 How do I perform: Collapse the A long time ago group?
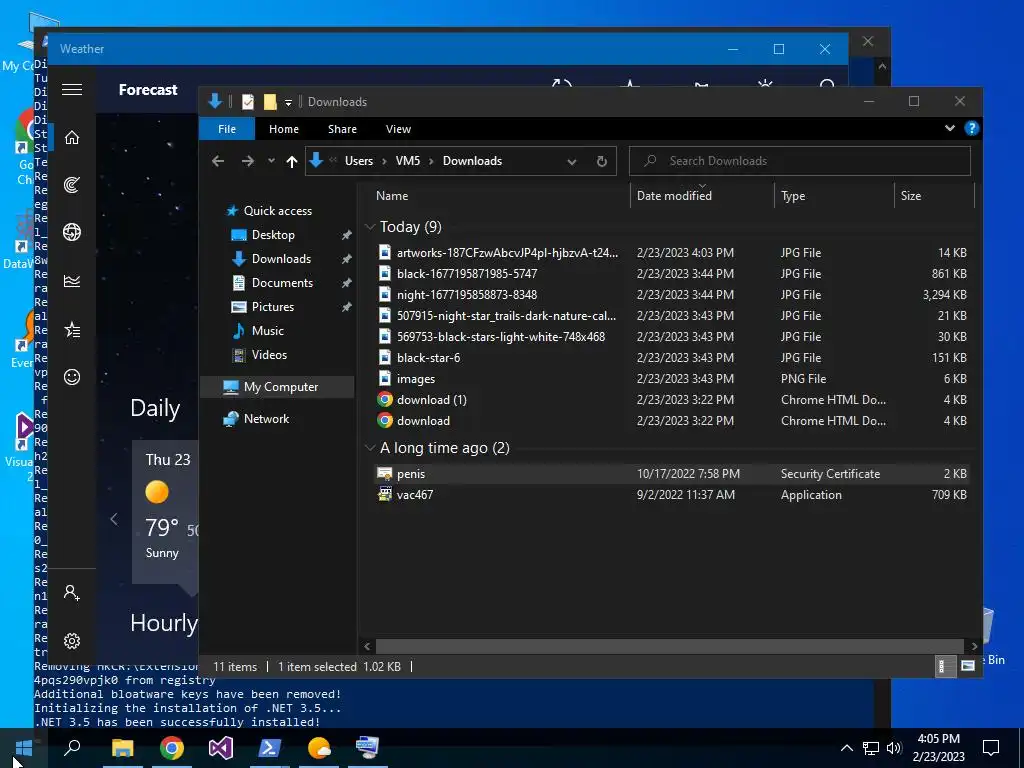[x=370, y=447]
